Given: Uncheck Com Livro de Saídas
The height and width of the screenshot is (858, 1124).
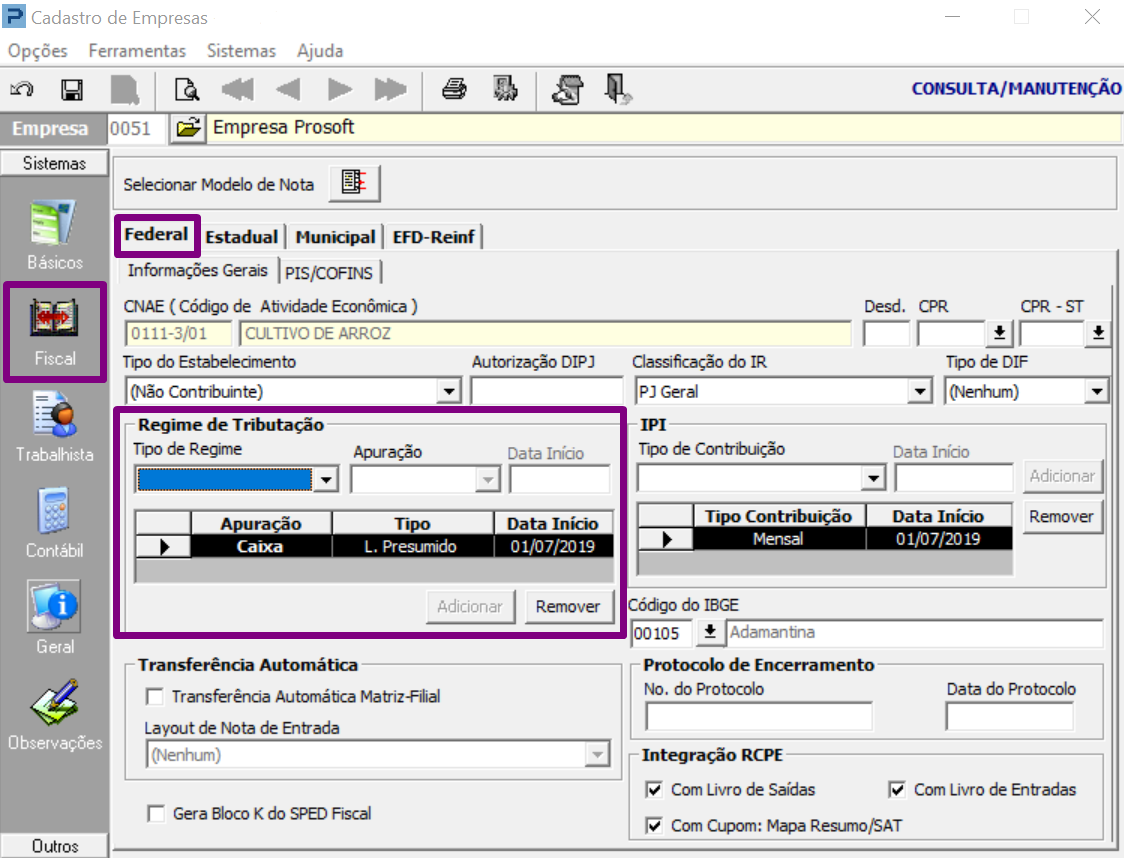Looking at the screenshot, I should 655,790.
